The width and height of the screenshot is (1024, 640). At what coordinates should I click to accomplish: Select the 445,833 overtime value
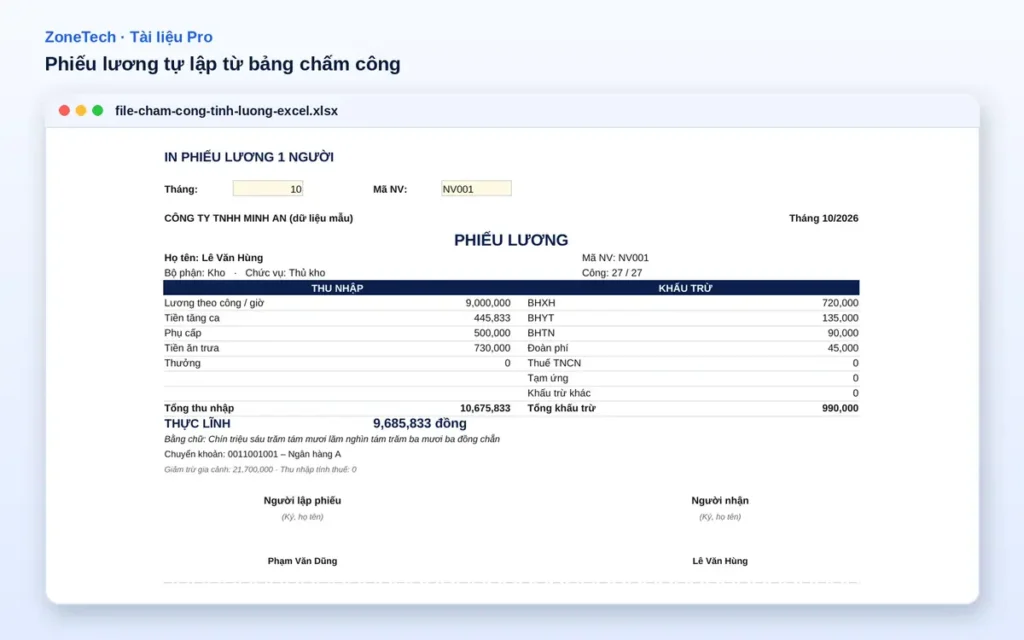pyautogui.click(x=492, y=318)
